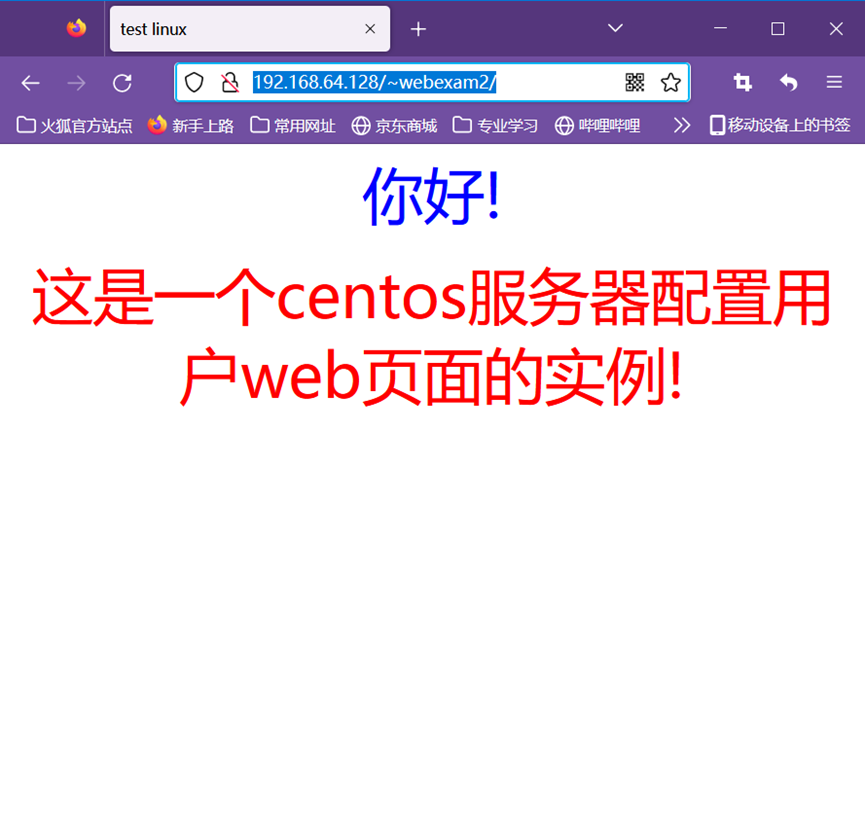The height and width of the screenshot is (828, 865).
Task: Open tracking protection shield icon
Action: [194, 83]
